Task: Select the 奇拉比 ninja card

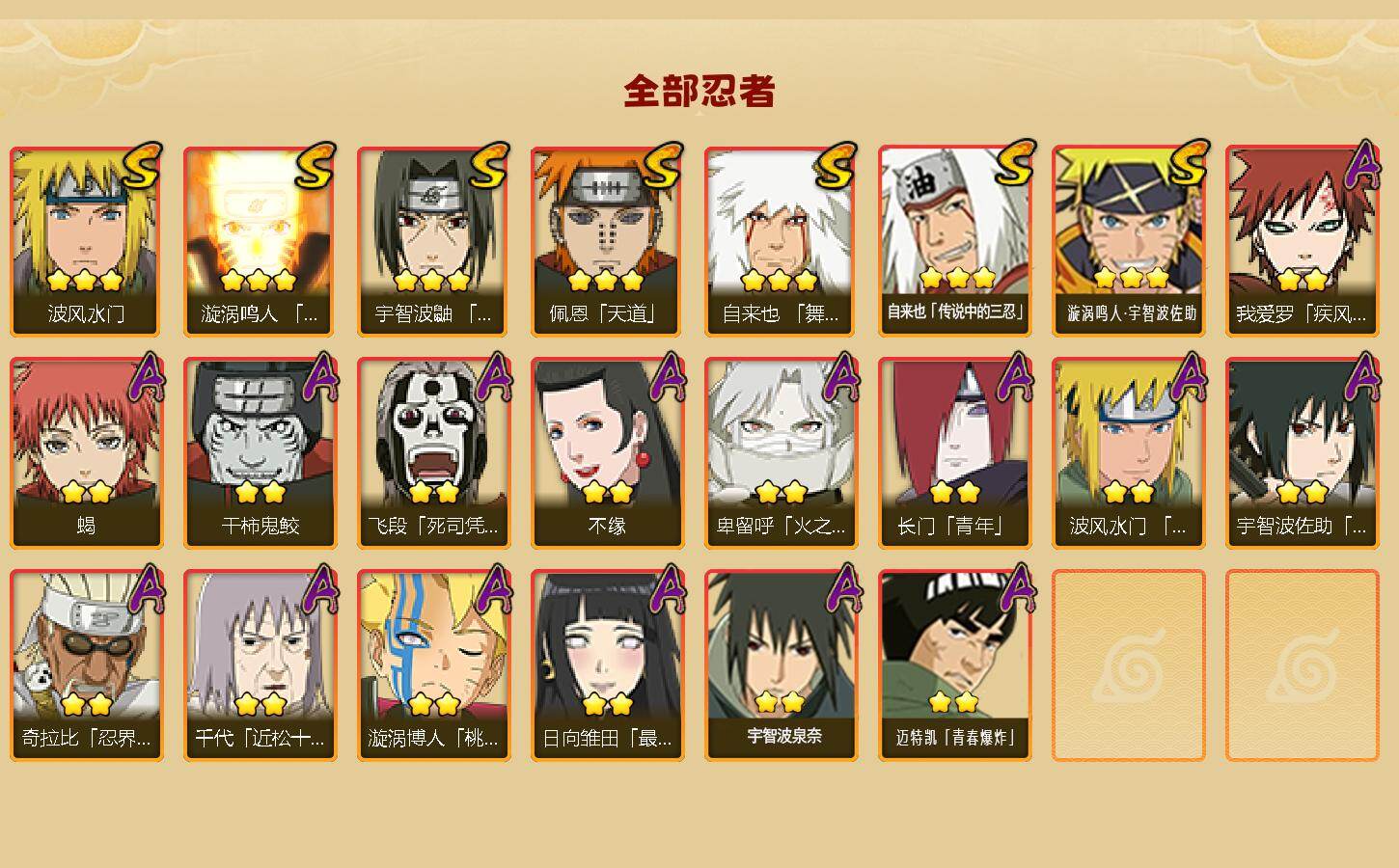Action: pyautogui.click(x=86, y=665)
